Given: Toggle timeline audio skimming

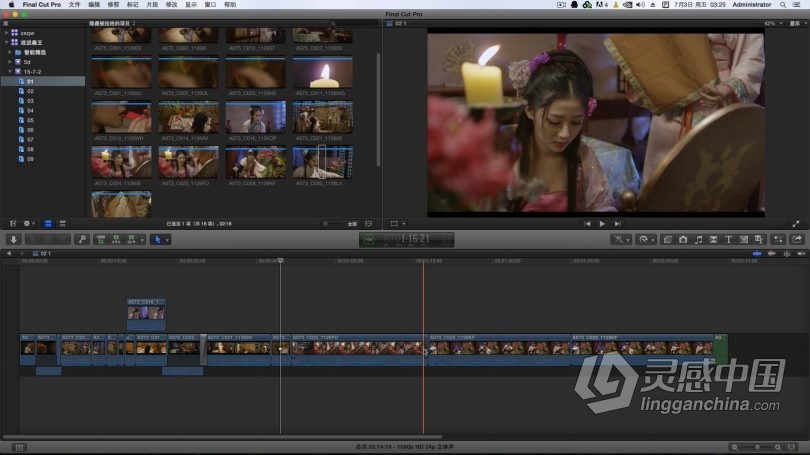Looking at the screenshot, I should [x=772, y=254].
